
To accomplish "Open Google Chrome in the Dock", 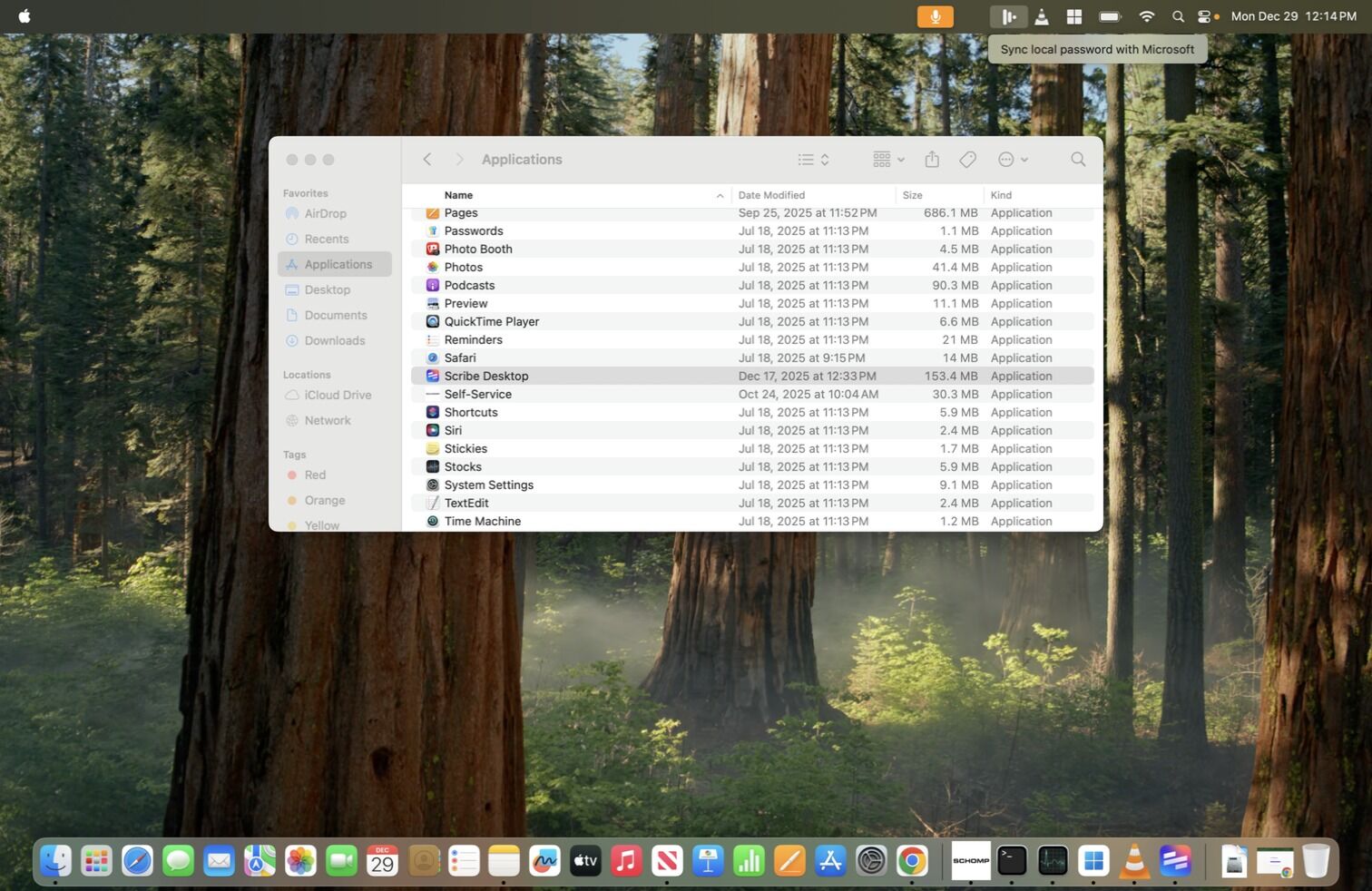I will (x=912, y=860).
